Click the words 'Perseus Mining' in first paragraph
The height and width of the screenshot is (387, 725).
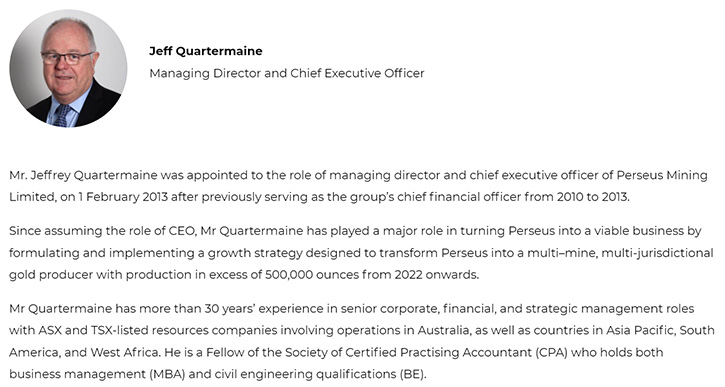click(662, 176)
